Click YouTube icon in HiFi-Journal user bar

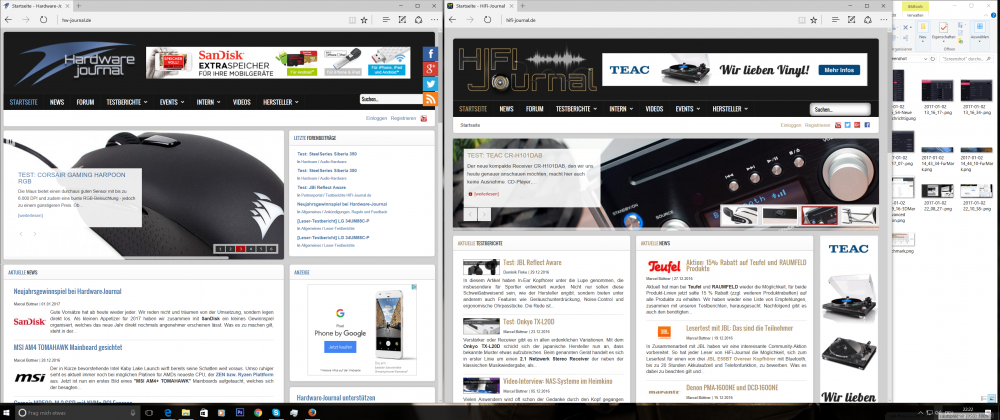tap(838, 126)
